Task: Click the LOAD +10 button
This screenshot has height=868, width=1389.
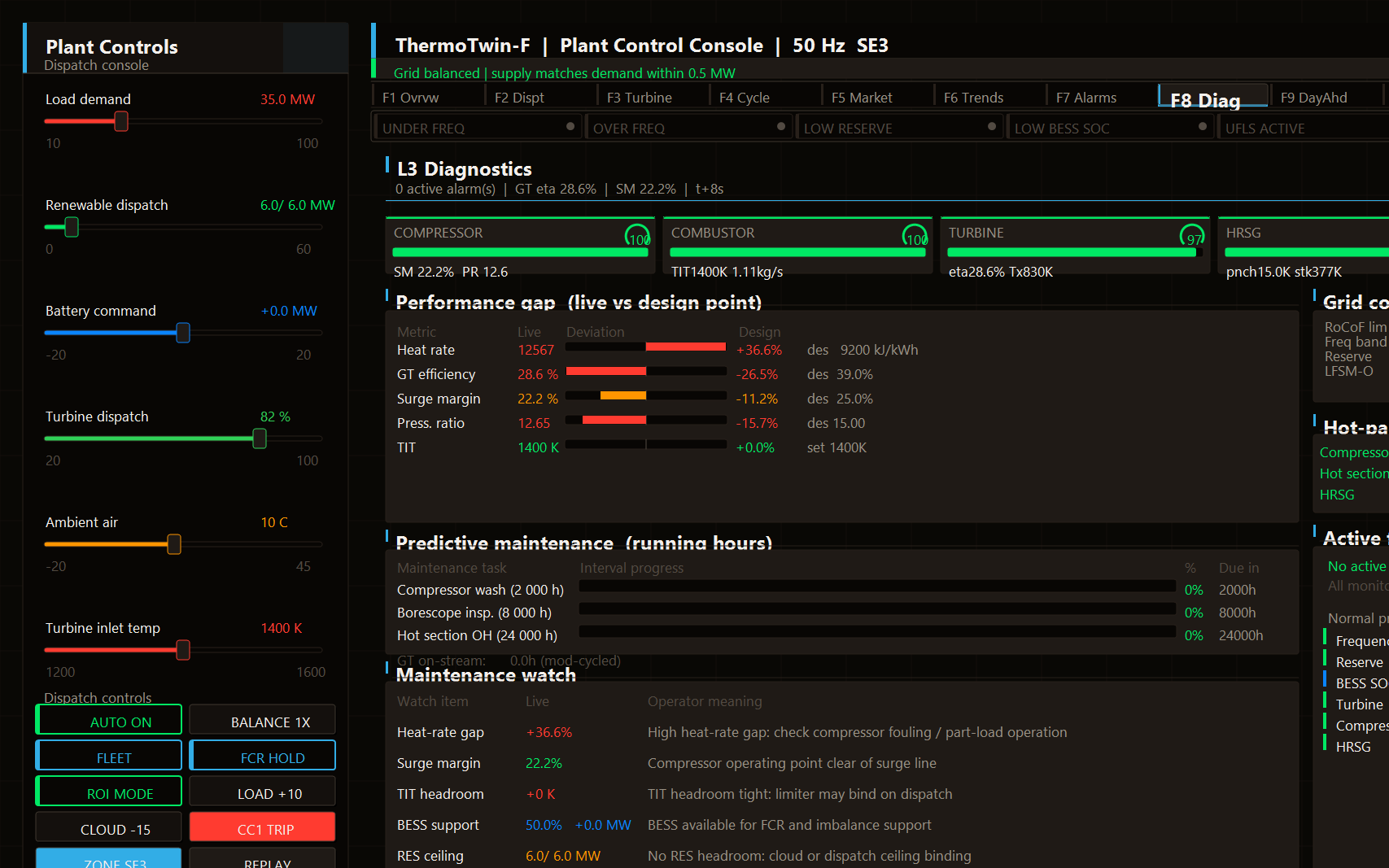Action: pos(263,792)
